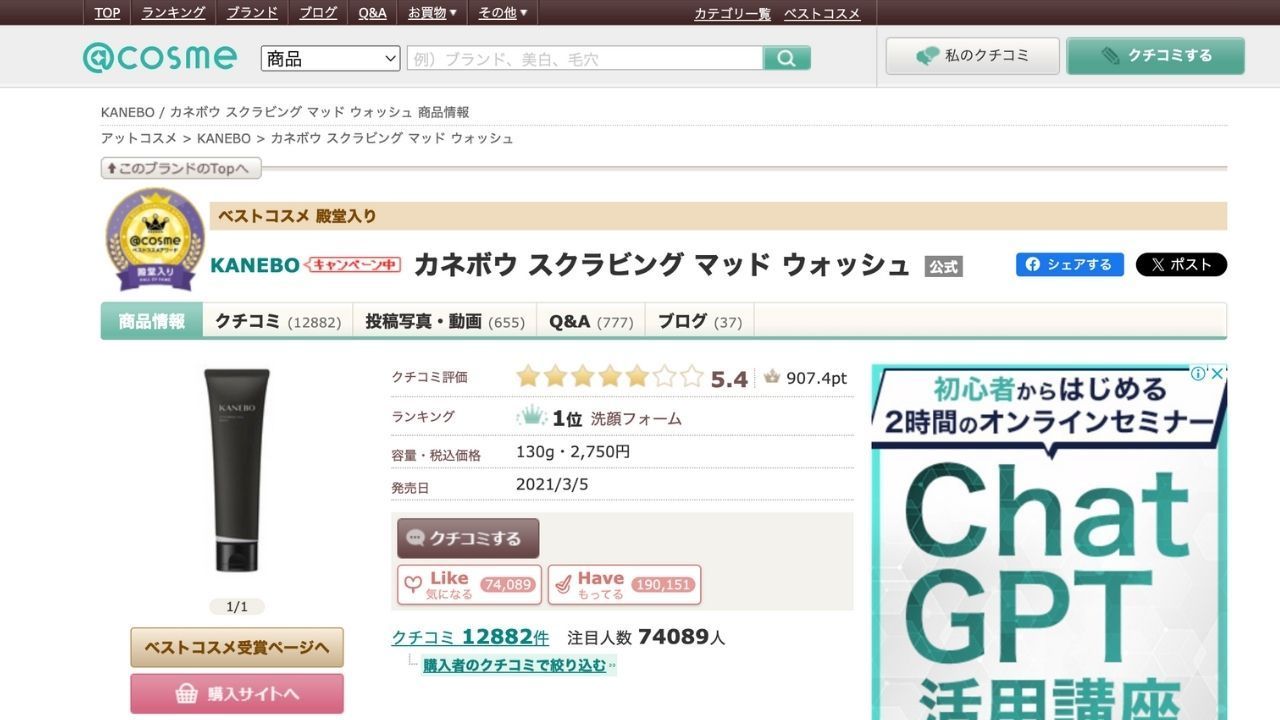This screenshot has height=720, width=1280.
Task: Open Q&A in top navigation
Action: [372, 13]
